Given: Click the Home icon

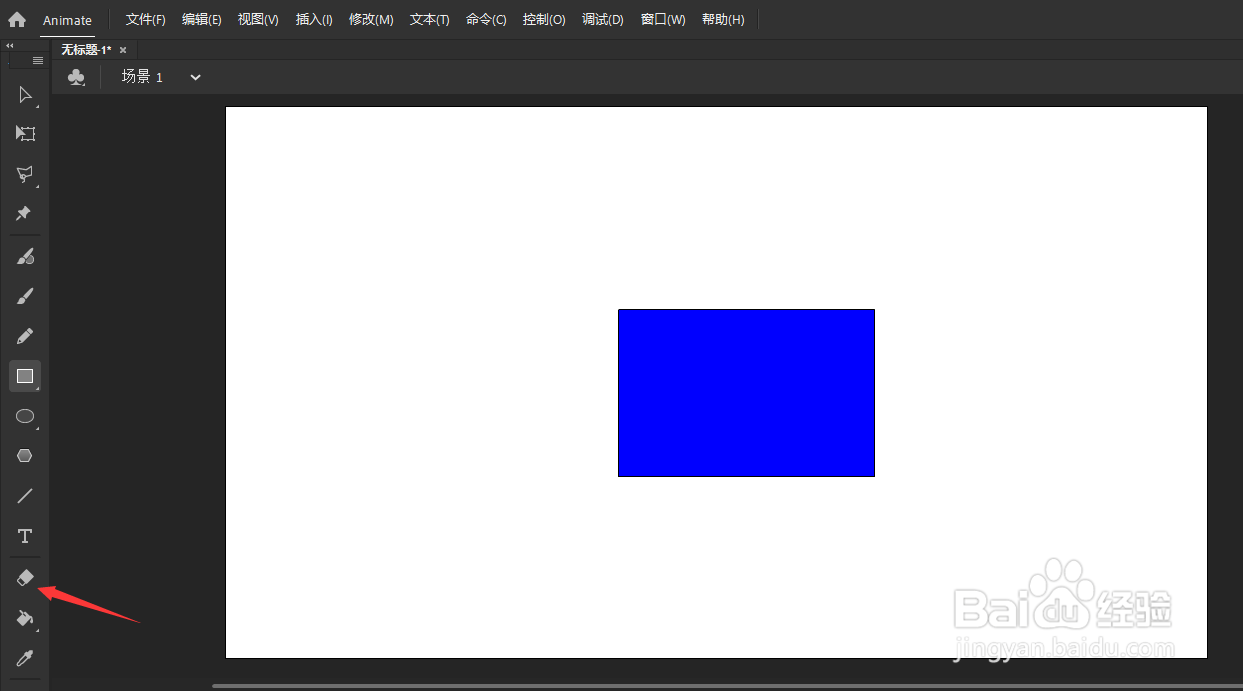Looking at the screenshot, I should 17,19.
